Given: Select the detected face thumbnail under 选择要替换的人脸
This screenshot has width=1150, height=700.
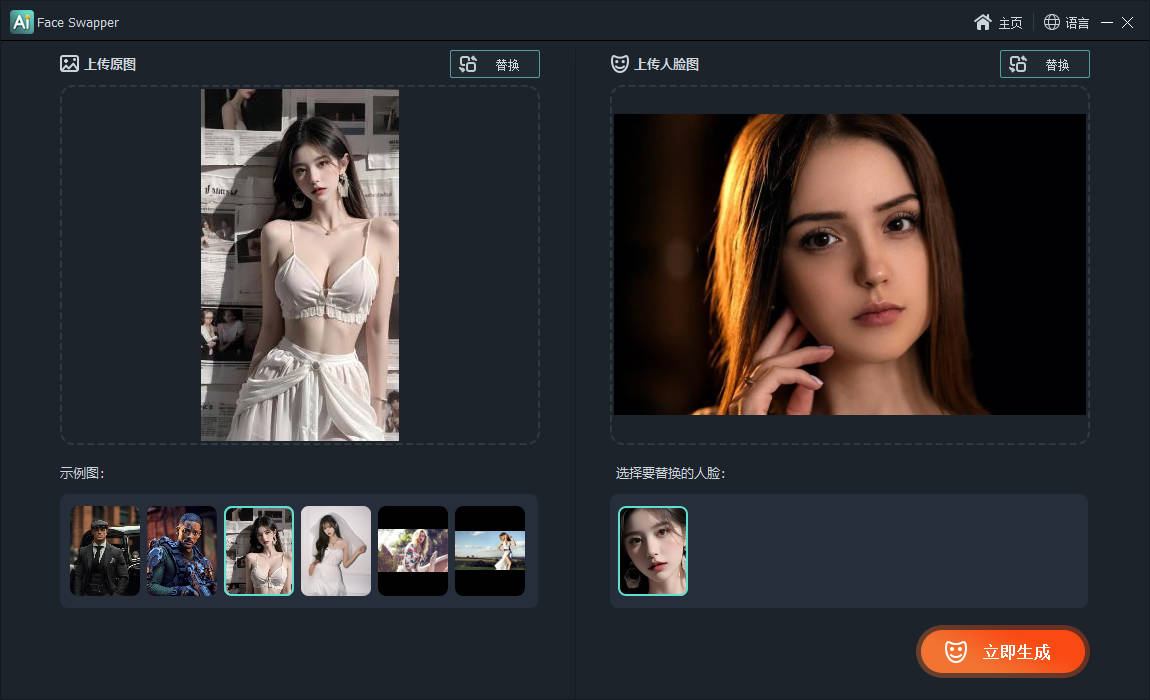Looking at the screenshot, I should pyautogui.click(x=652, y=550).
